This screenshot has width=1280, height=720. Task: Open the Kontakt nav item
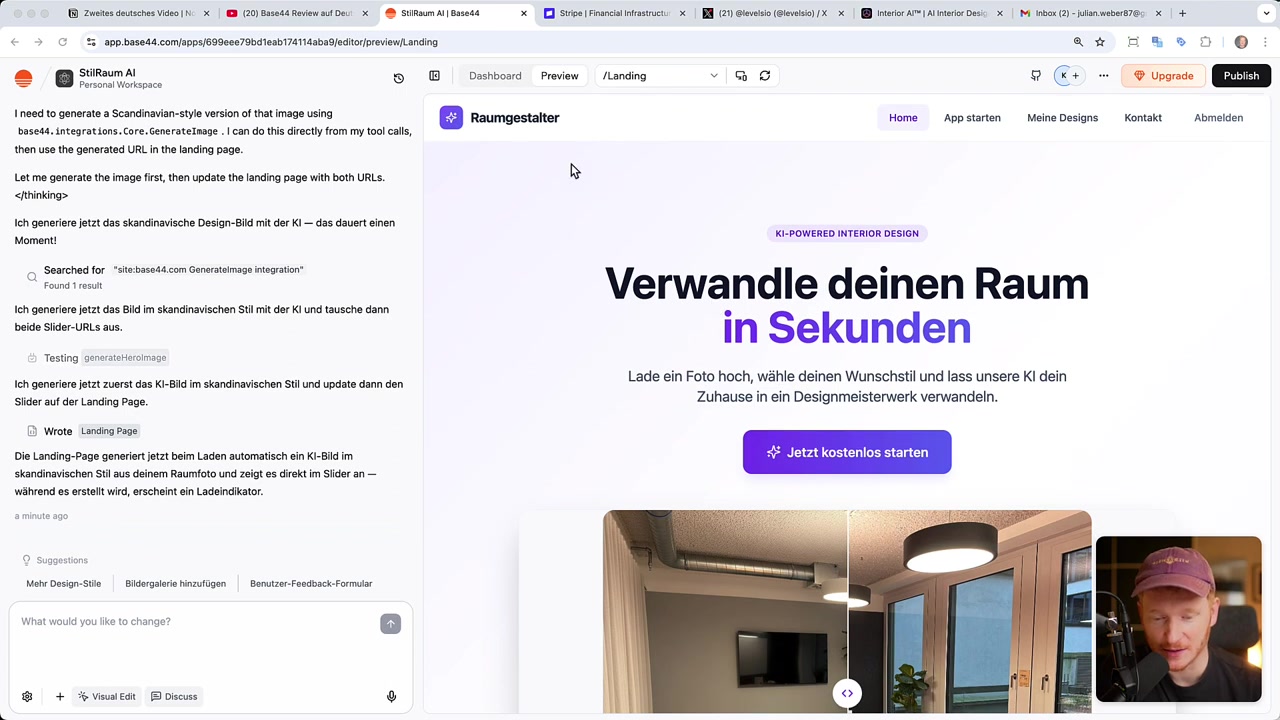pyautogui.click(x=1143, y=118)
